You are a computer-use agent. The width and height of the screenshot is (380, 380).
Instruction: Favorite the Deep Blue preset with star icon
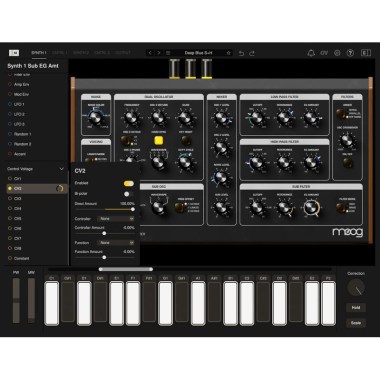coord(229,53)
